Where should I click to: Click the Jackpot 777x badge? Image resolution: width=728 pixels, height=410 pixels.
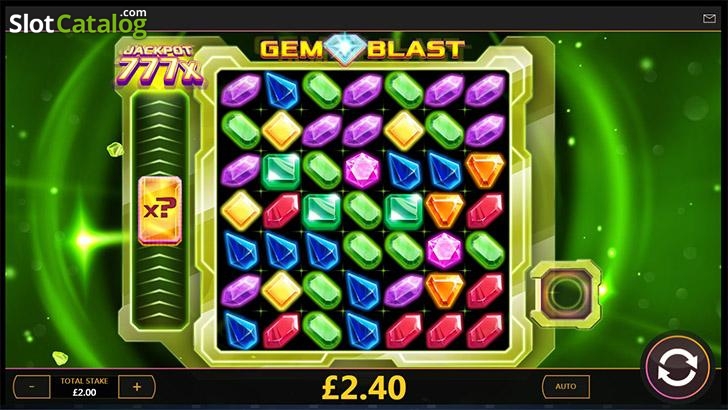(x=159, y=66)
